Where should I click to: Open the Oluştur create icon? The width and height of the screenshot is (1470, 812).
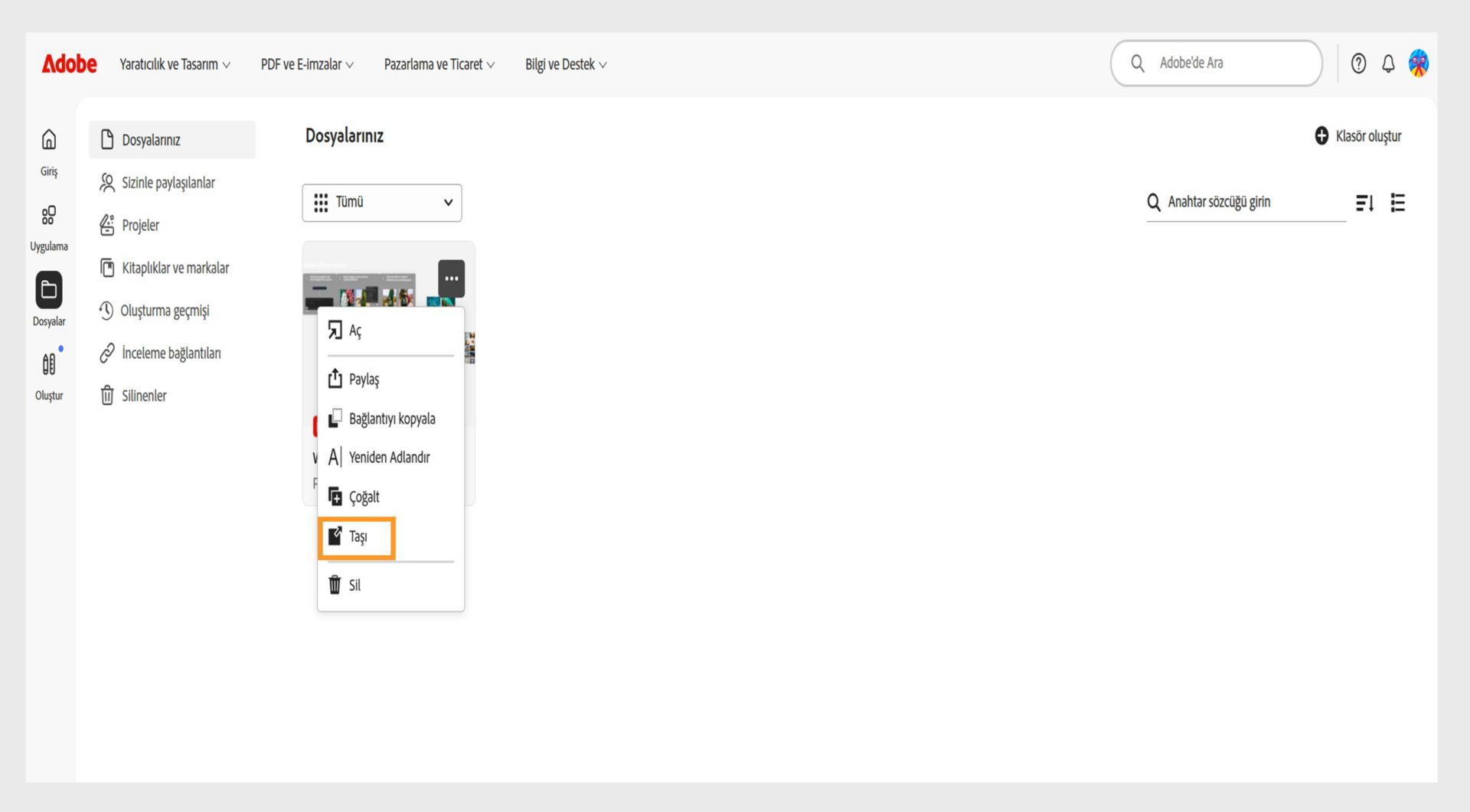(x=49, y=364)
